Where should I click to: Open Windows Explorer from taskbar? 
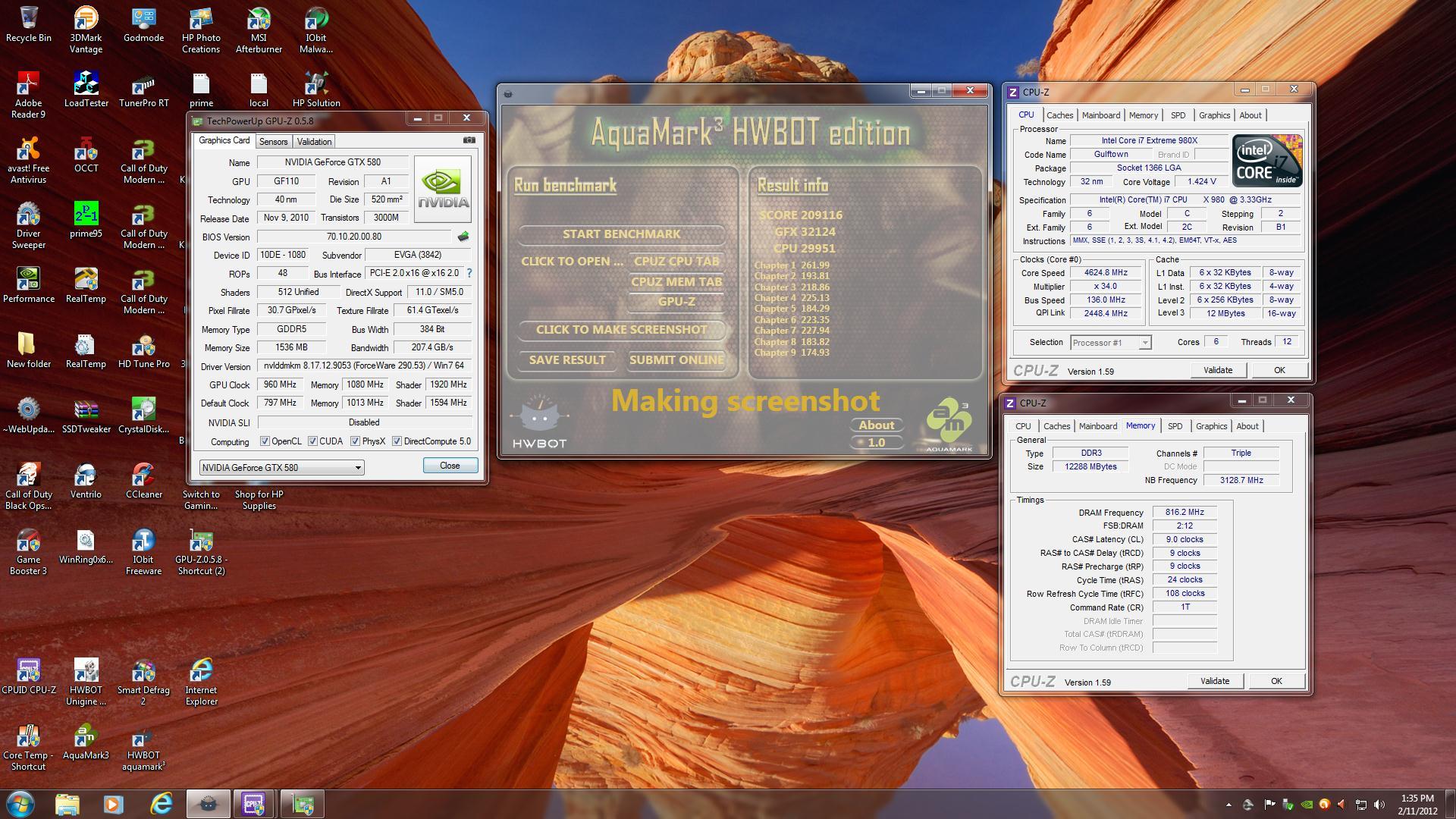[x=67, y=804]
